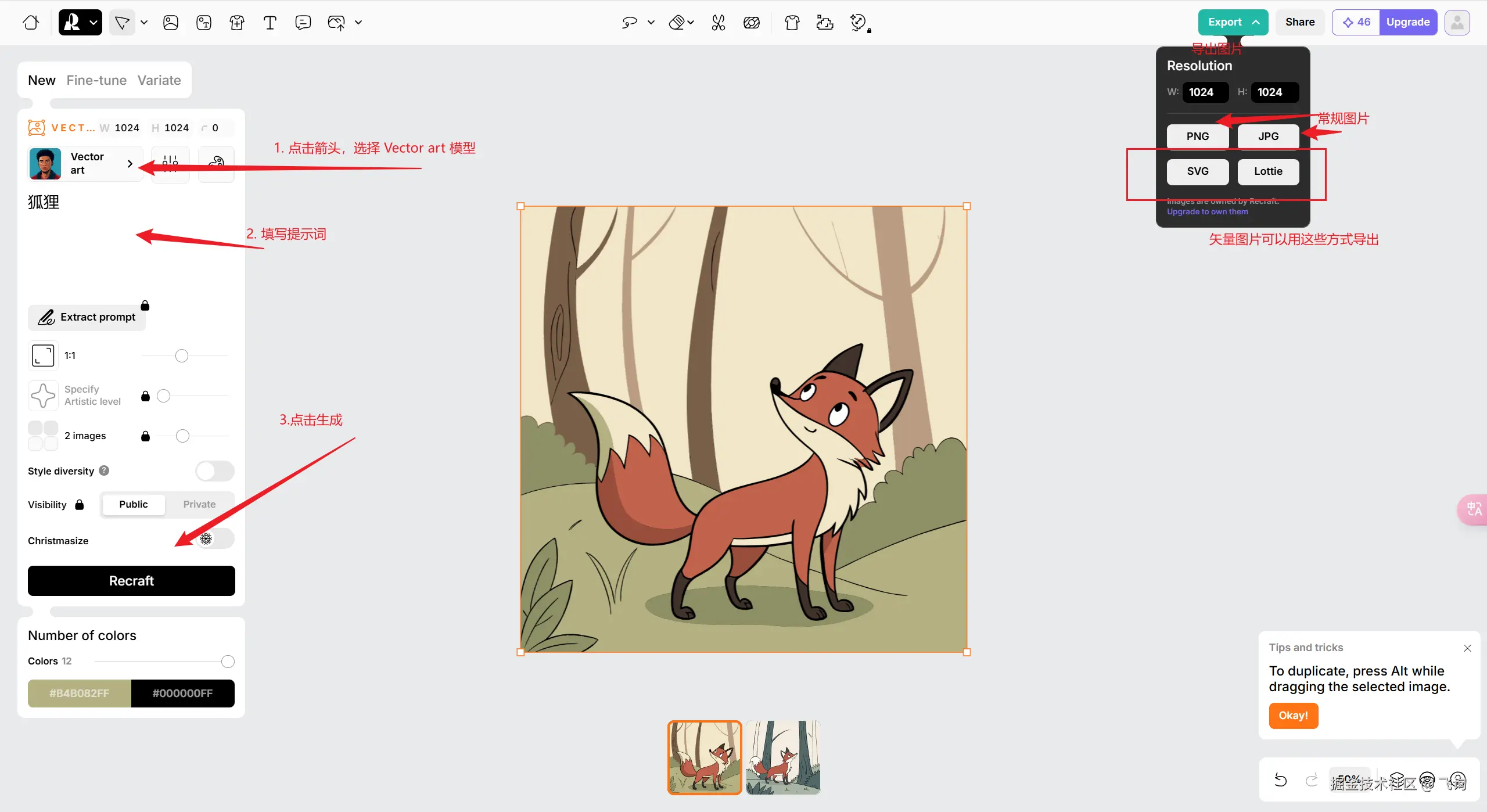
Task: Click the undo arrow icon
Action: (1280, 780)
